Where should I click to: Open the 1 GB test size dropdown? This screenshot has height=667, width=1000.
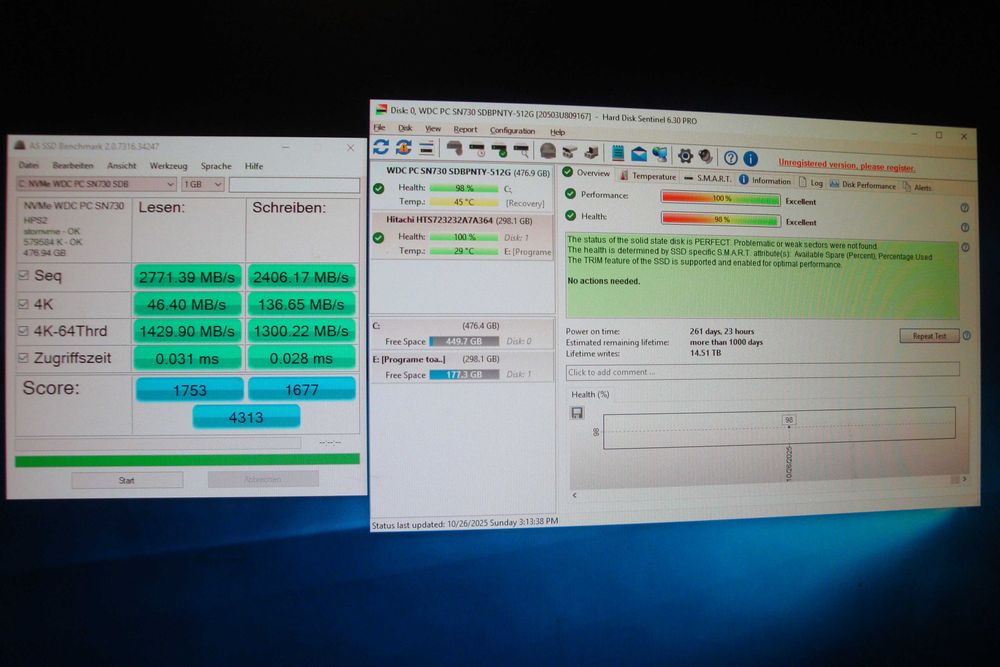(203, 184)
